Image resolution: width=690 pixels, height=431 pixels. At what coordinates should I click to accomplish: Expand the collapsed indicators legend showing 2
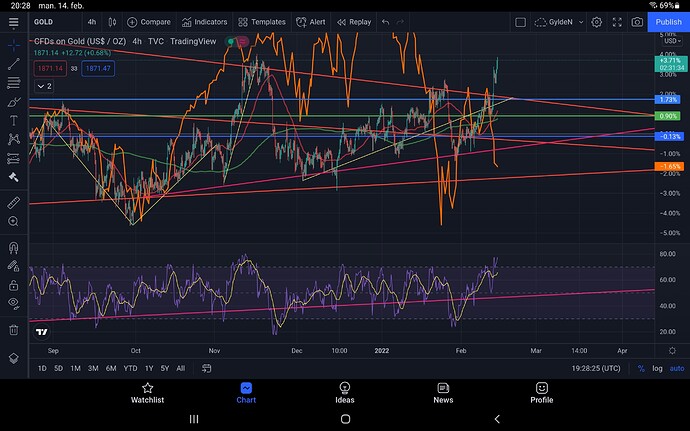pos(44,86)
